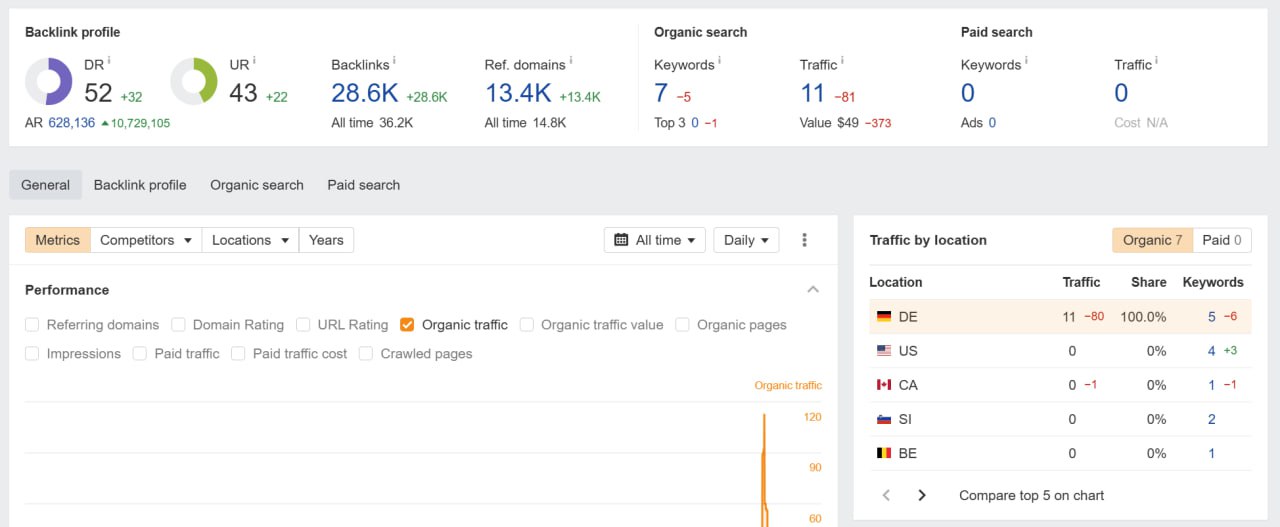Open the Organic search tab
This screenshot has height=527, width=1280.
(257, 185)
